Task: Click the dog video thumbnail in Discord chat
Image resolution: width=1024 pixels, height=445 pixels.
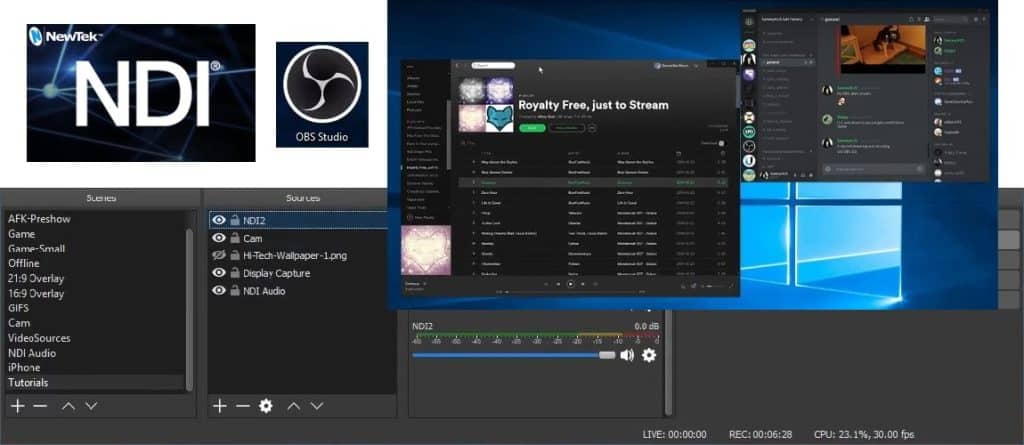Action: point(883,48)
